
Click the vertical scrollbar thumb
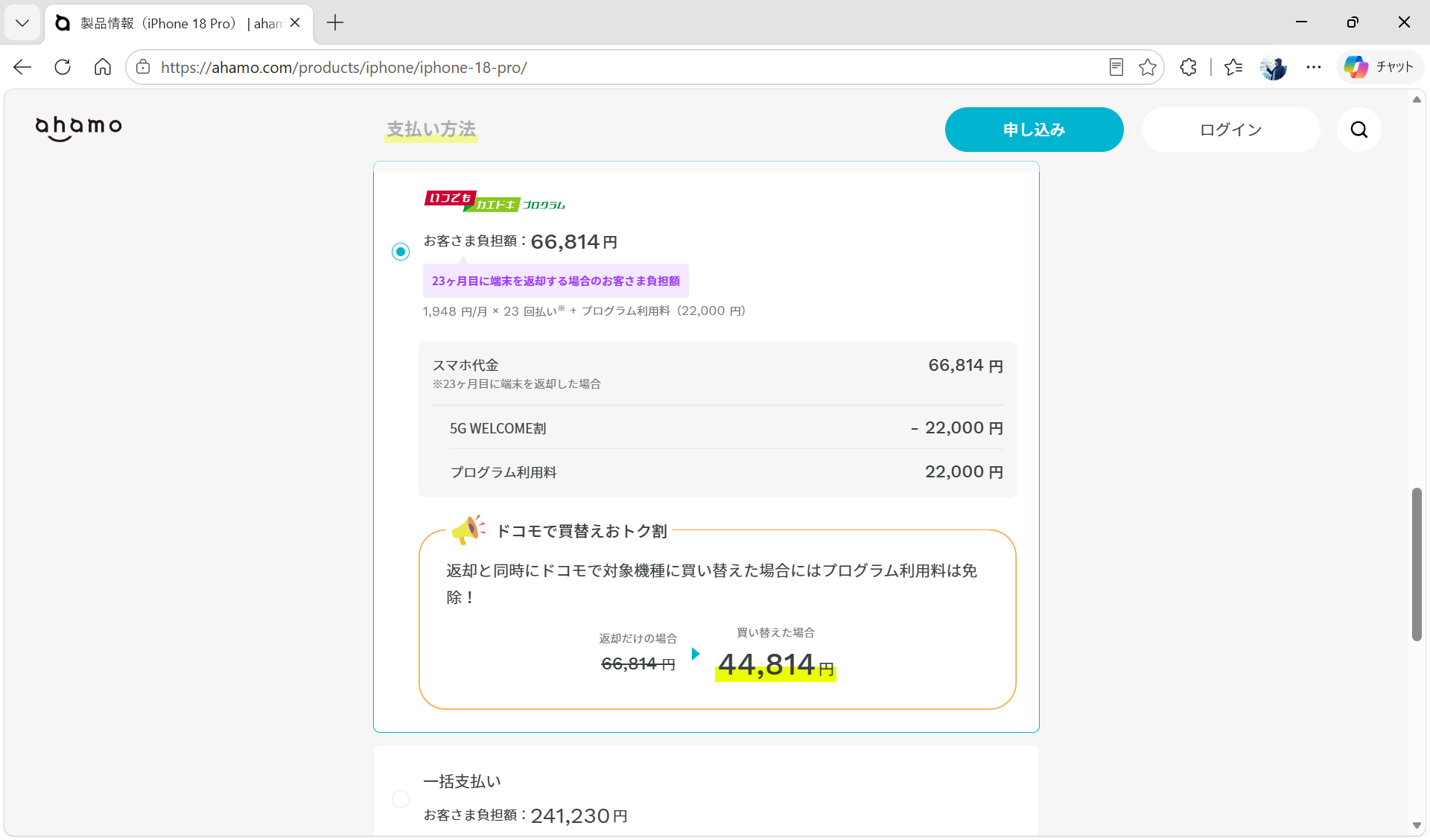(x=1417, y=564)
